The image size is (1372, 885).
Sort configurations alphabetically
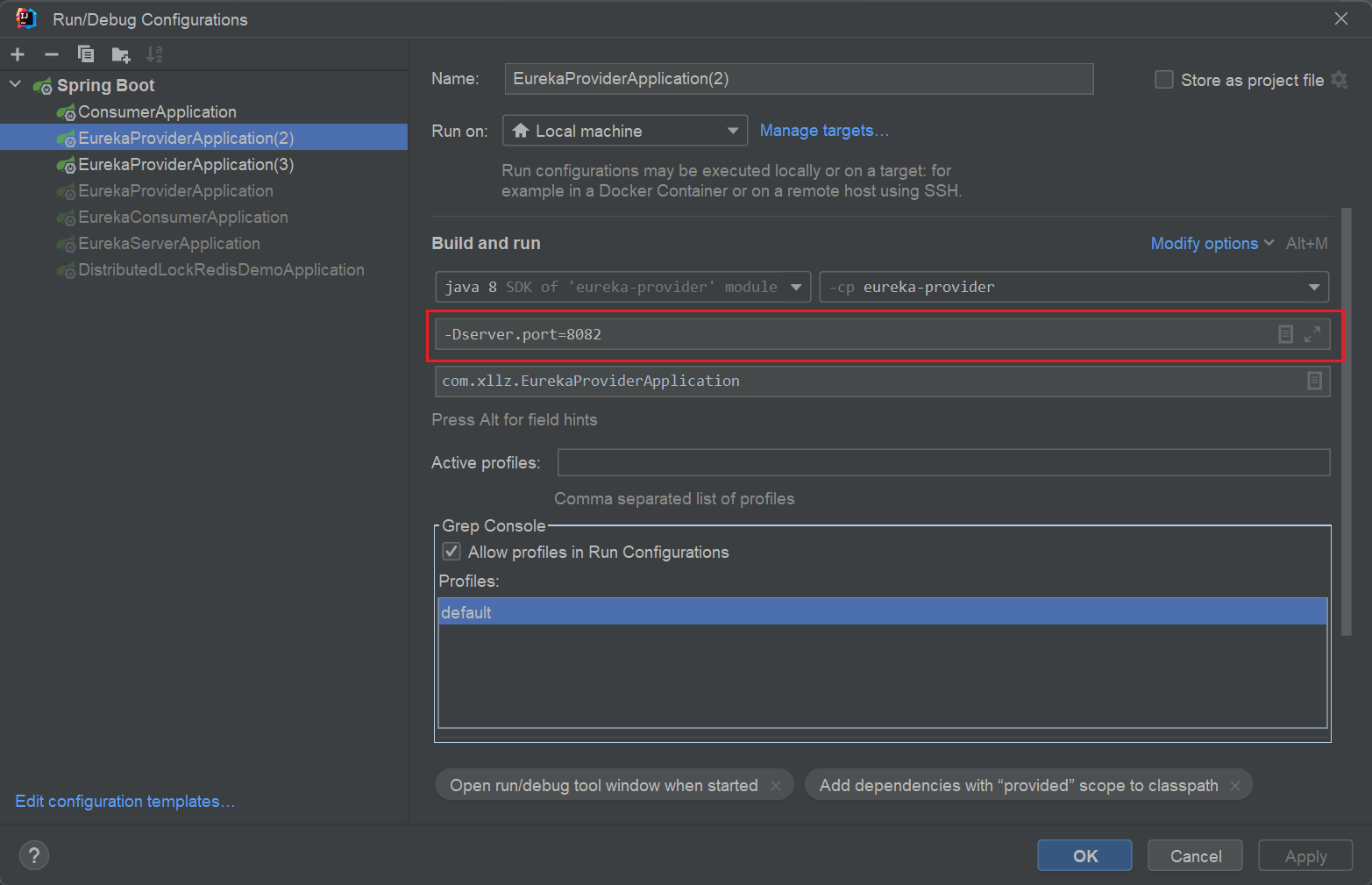(x=154, y=54)
